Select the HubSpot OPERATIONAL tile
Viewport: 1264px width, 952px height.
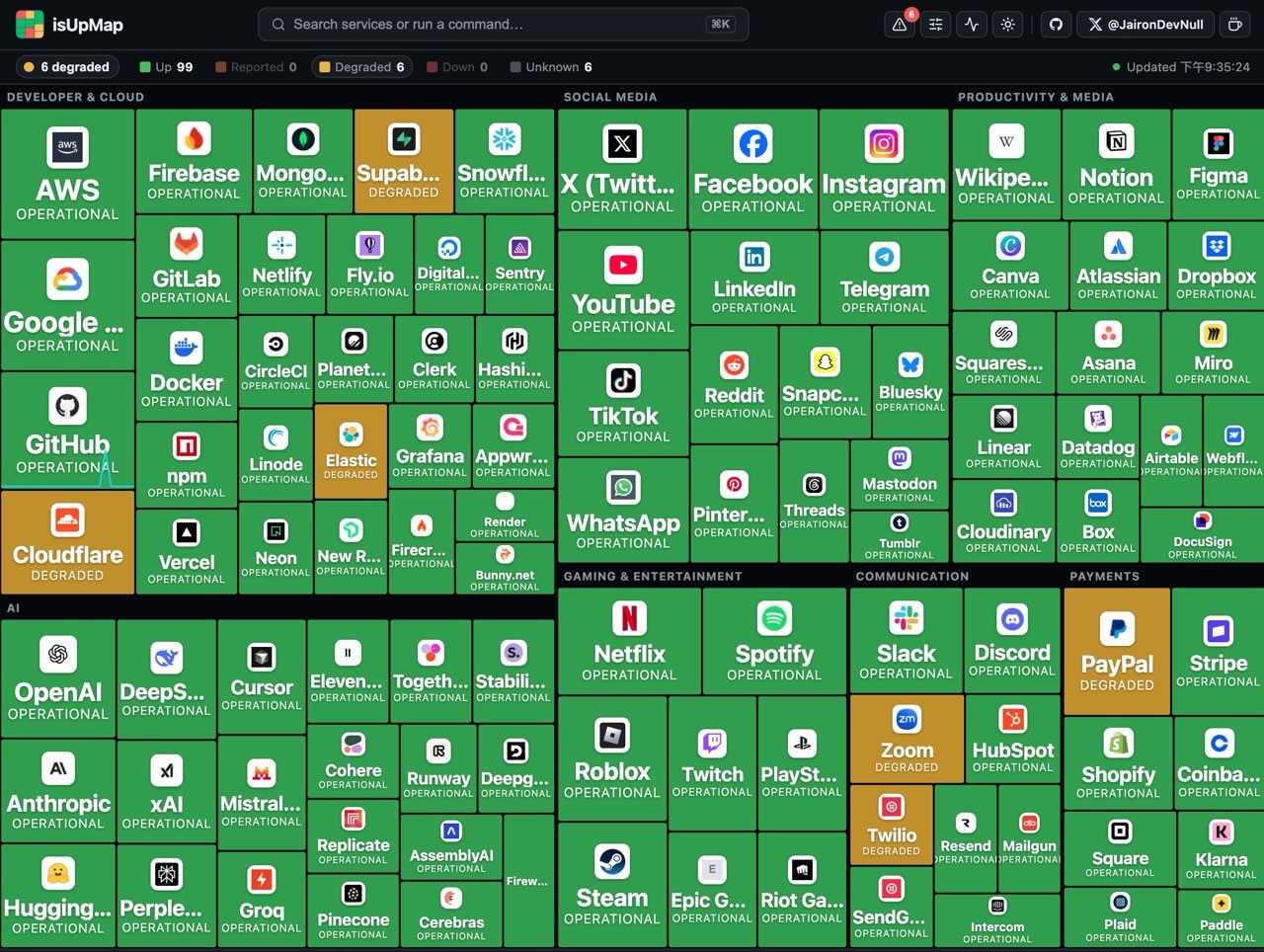(x=1013, y=739)
